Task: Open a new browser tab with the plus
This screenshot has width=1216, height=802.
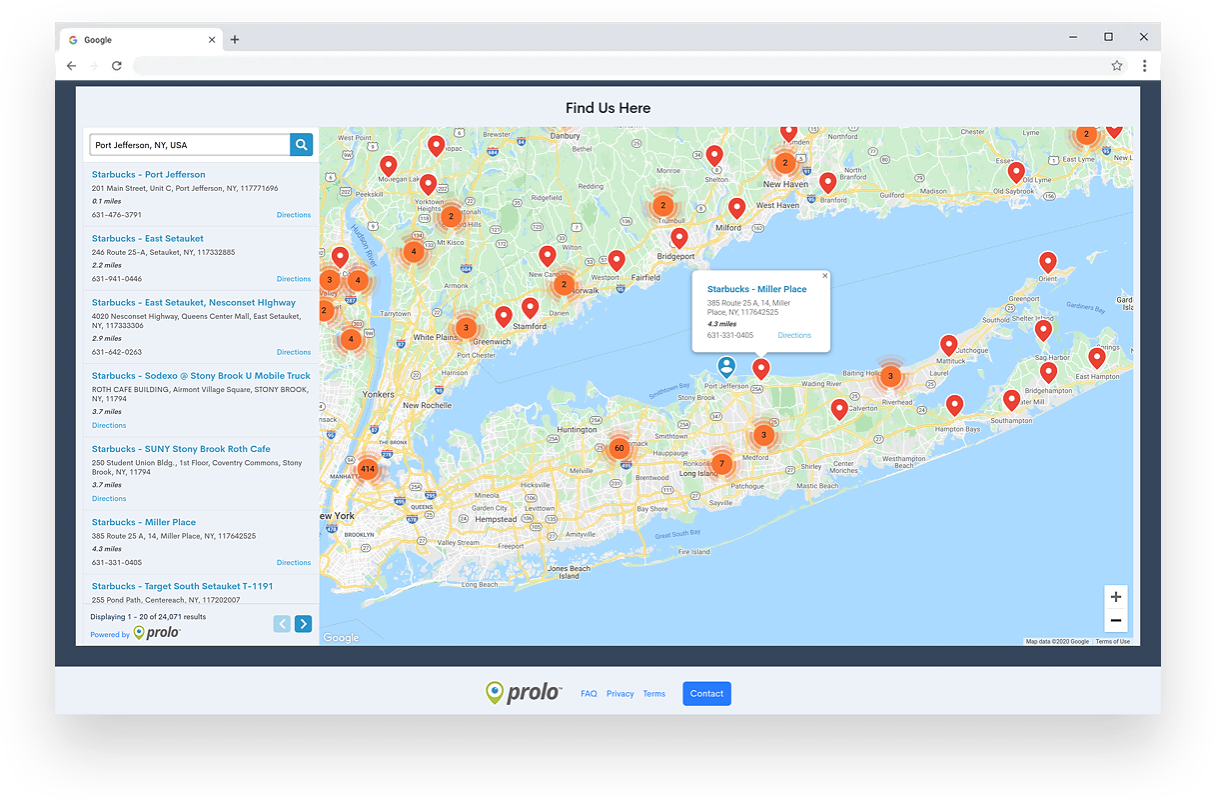Action: pos(234,39)
